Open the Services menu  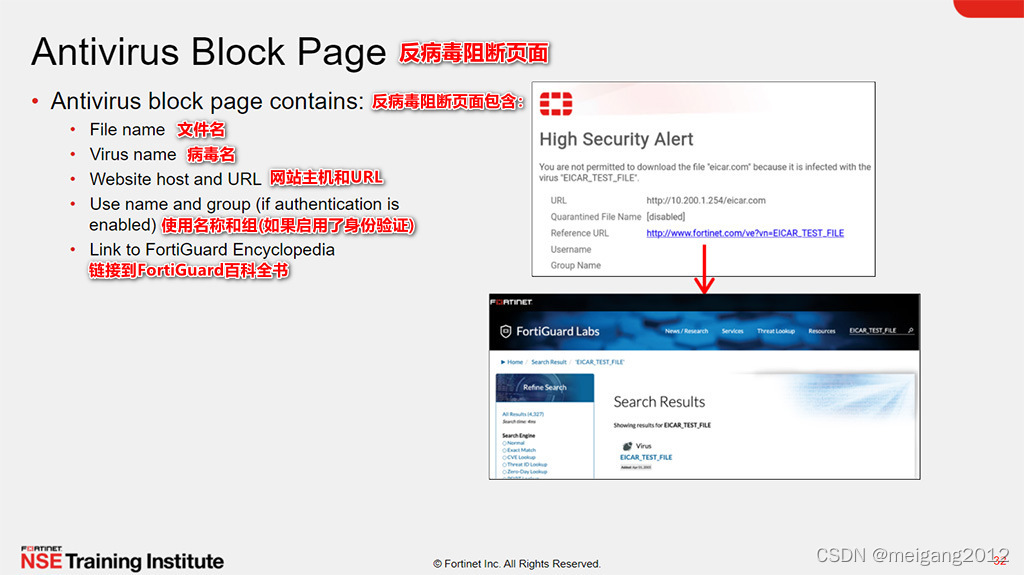[x=732, y=331]
